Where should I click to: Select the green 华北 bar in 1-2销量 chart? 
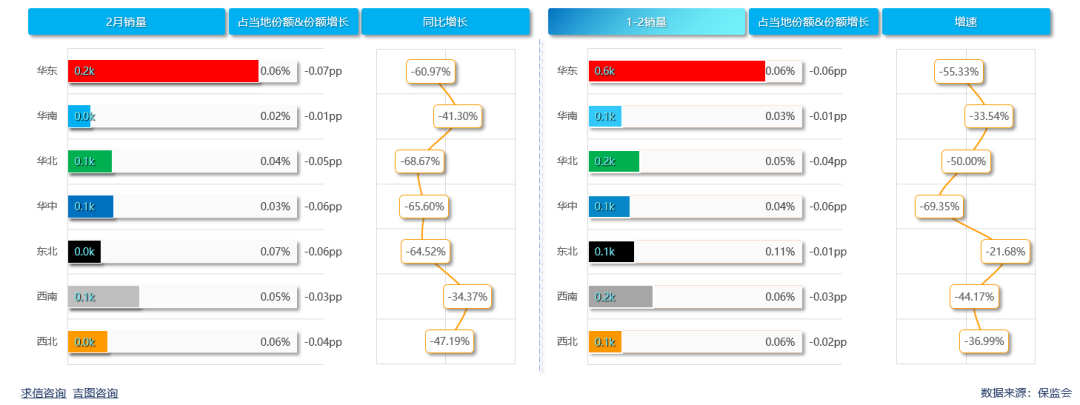614,161
